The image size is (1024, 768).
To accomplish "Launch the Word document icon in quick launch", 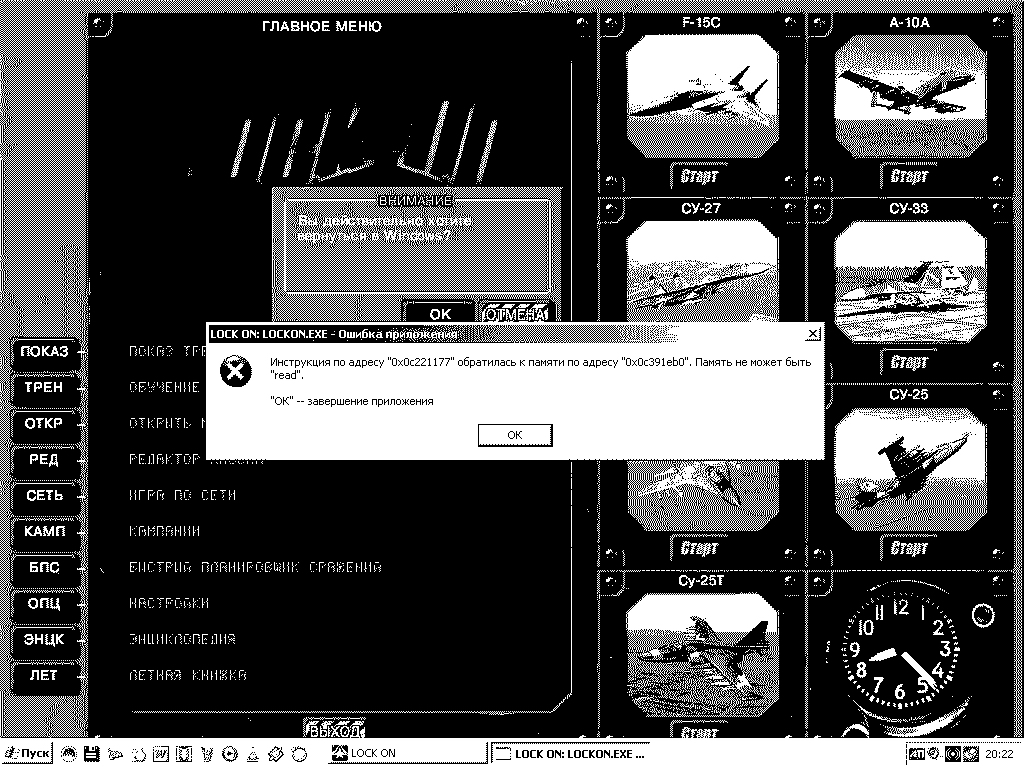I will [160, 754].
